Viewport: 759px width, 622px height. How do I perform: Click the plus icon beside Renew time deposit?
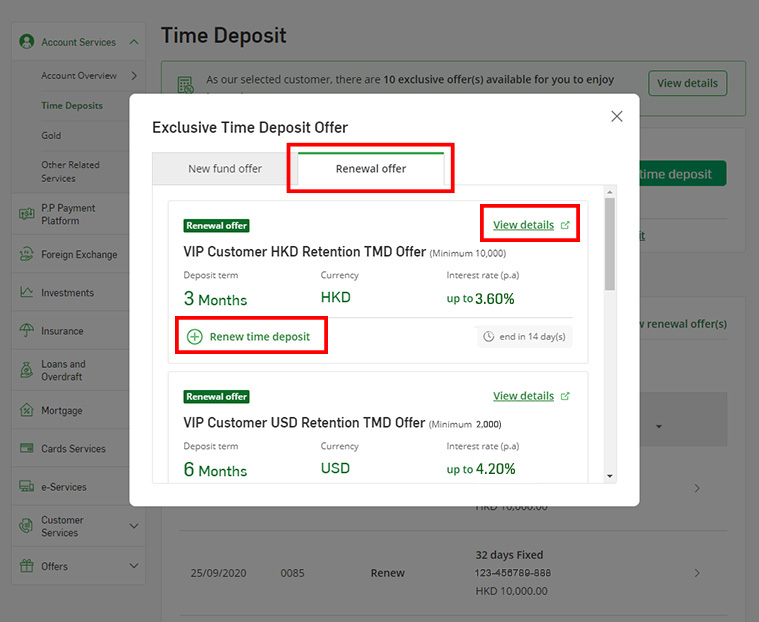point(195,336)
